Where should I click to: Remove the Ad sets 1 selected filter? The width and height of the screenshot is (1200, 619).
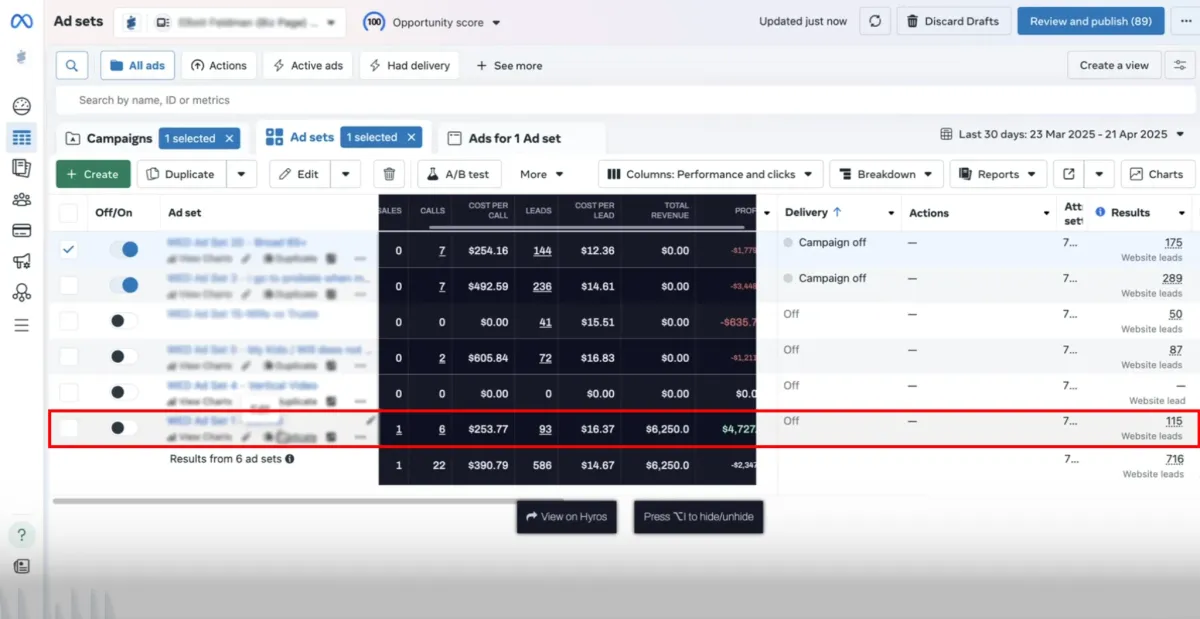[x=410, y=138]
